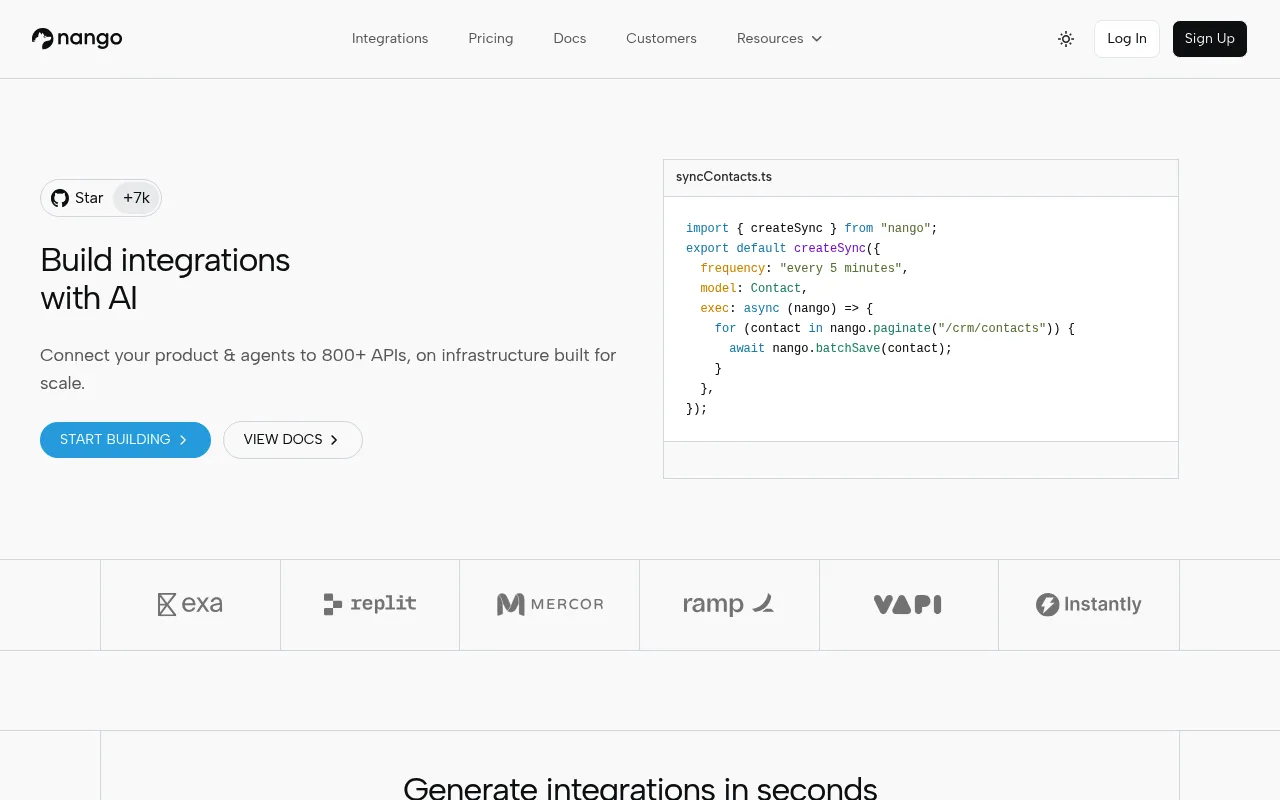1280x800 pixels.
Task: Click the "Generate integrations in seconds" heading
Action: pos(640,787)
